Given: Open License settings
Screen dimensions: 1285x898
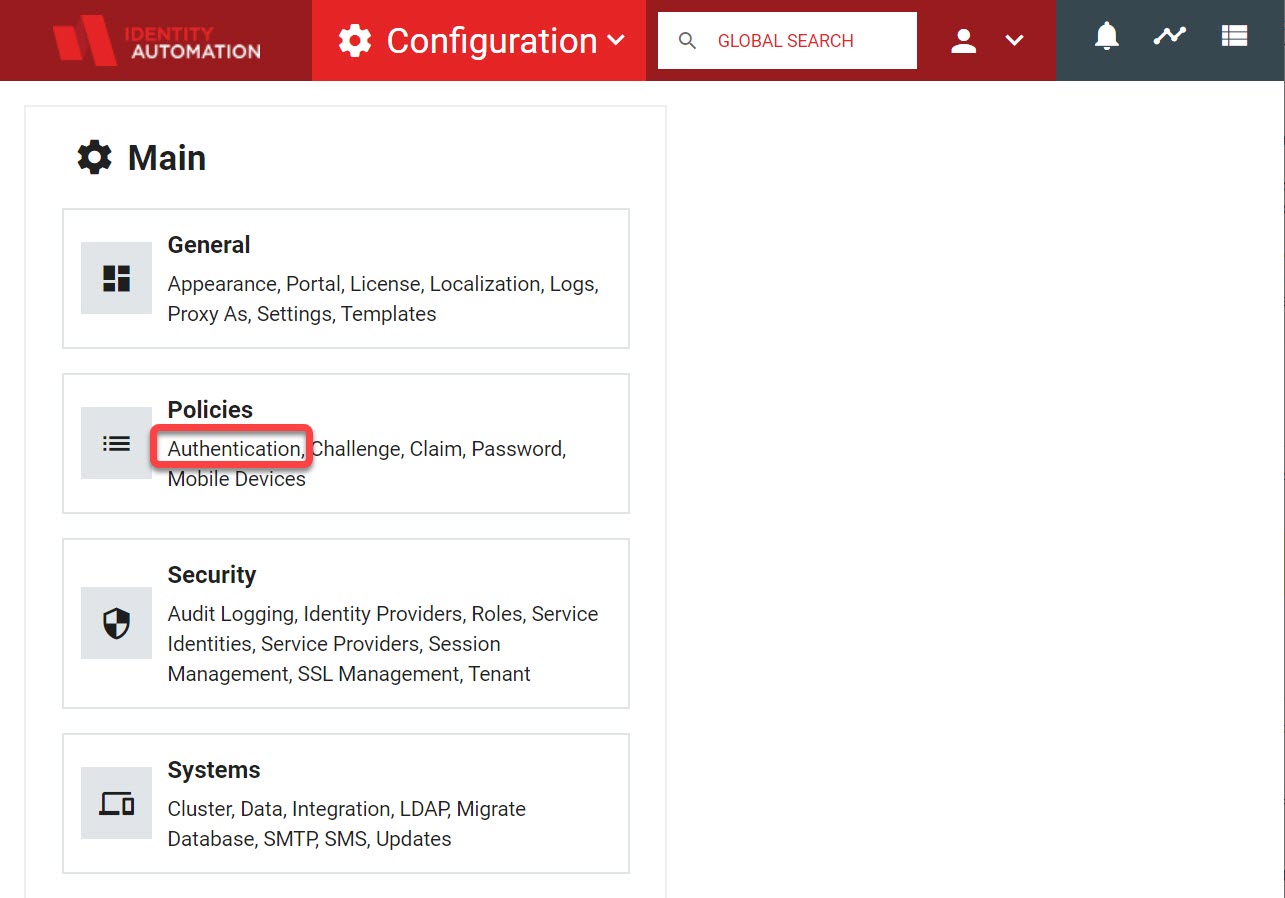Looking at the screenshot, I should point(384,284).
